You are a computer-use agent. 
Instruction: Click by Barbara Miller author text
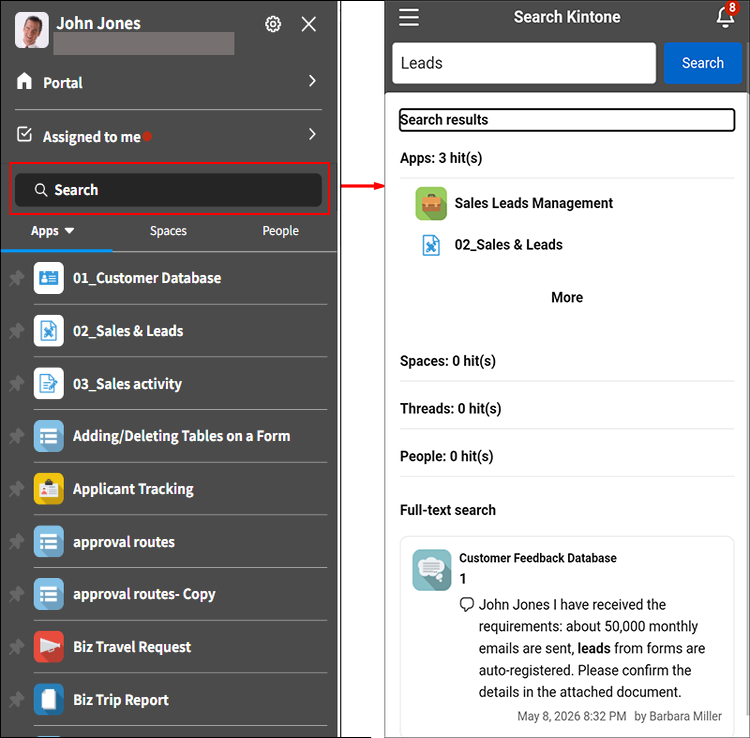pyautogui.click(x=678, y=716)
